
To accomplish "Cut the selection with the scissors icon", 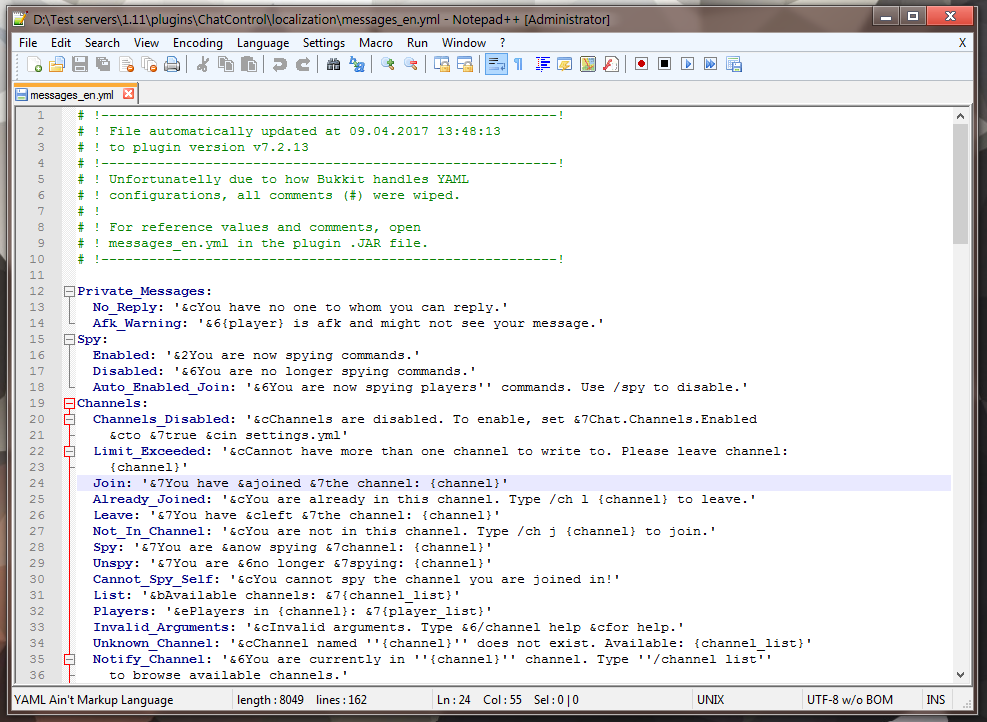I will point(202,64).
